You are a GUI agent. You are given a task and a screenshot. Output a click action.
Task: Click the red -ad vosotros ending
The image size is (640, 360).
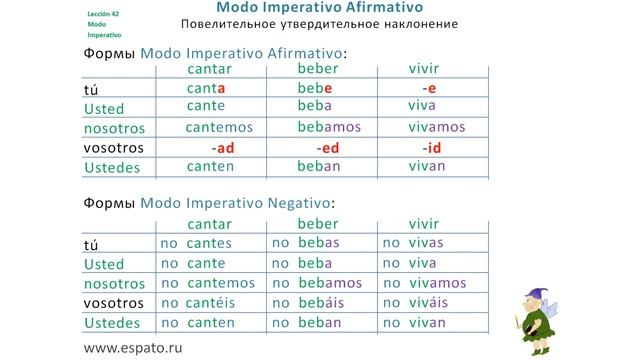(x=223, y=148)
